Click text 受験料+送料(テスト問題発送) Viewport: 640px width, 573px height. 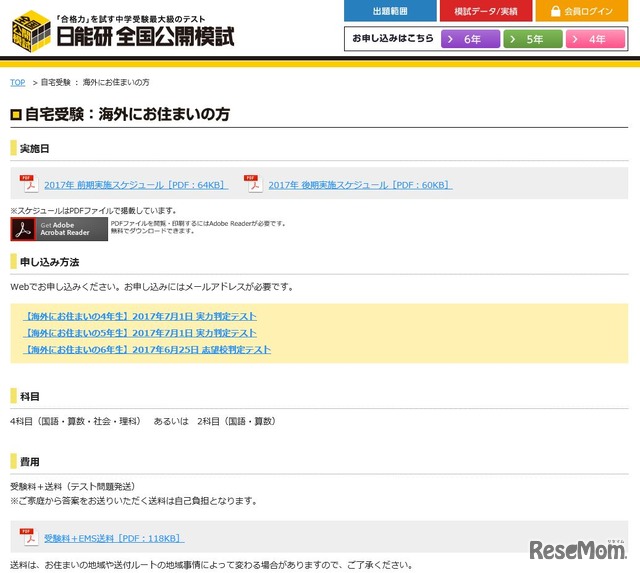coord(74,486)
